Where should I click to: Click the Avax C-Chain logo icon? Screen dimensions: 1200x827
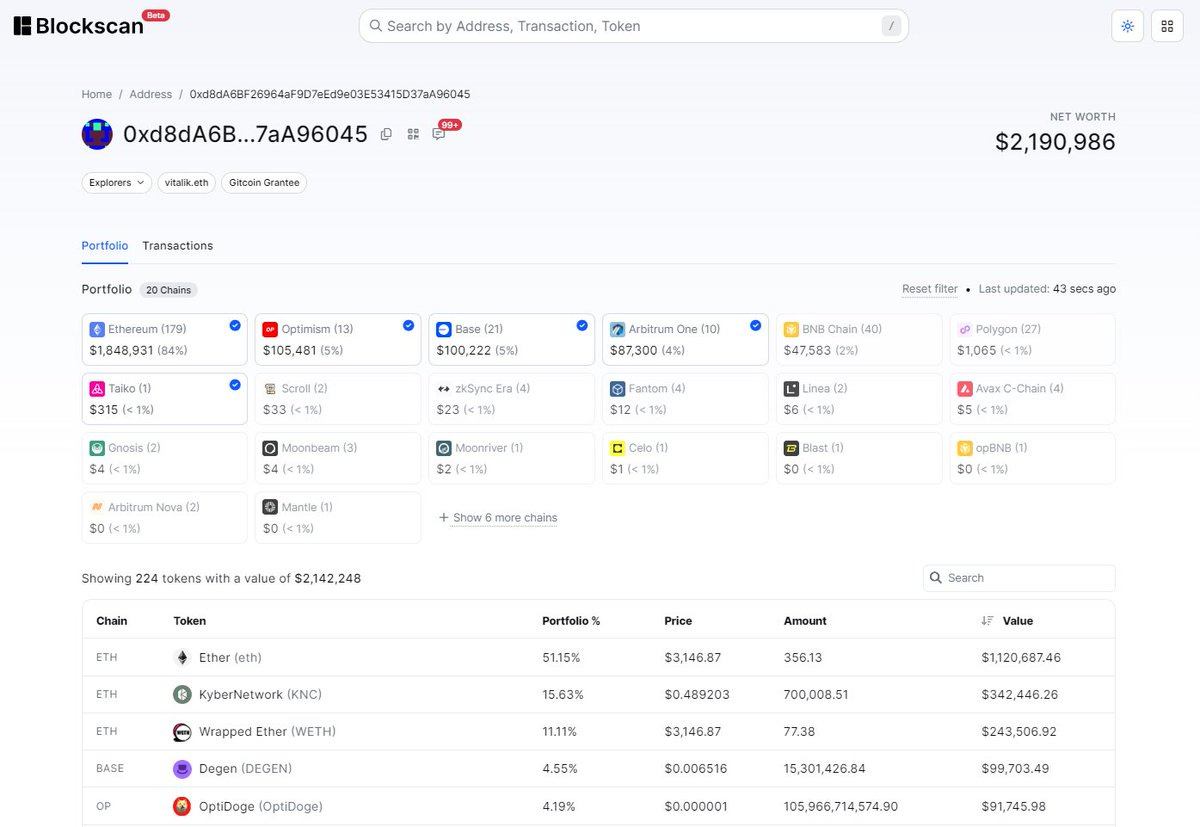pyautogui.click(x=965, y=389)
